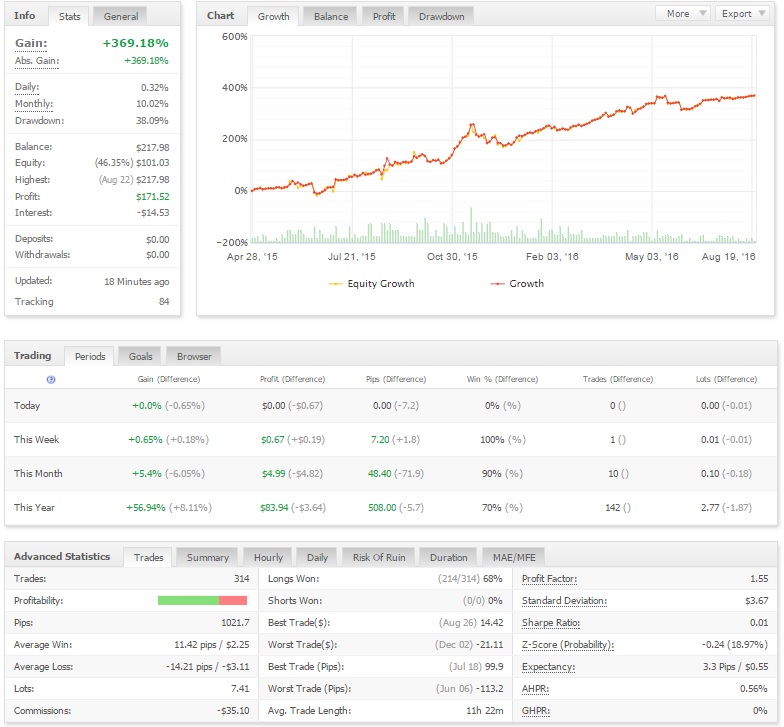
Task: Click the 400% y-axis label
Action: tap(234, 88)
